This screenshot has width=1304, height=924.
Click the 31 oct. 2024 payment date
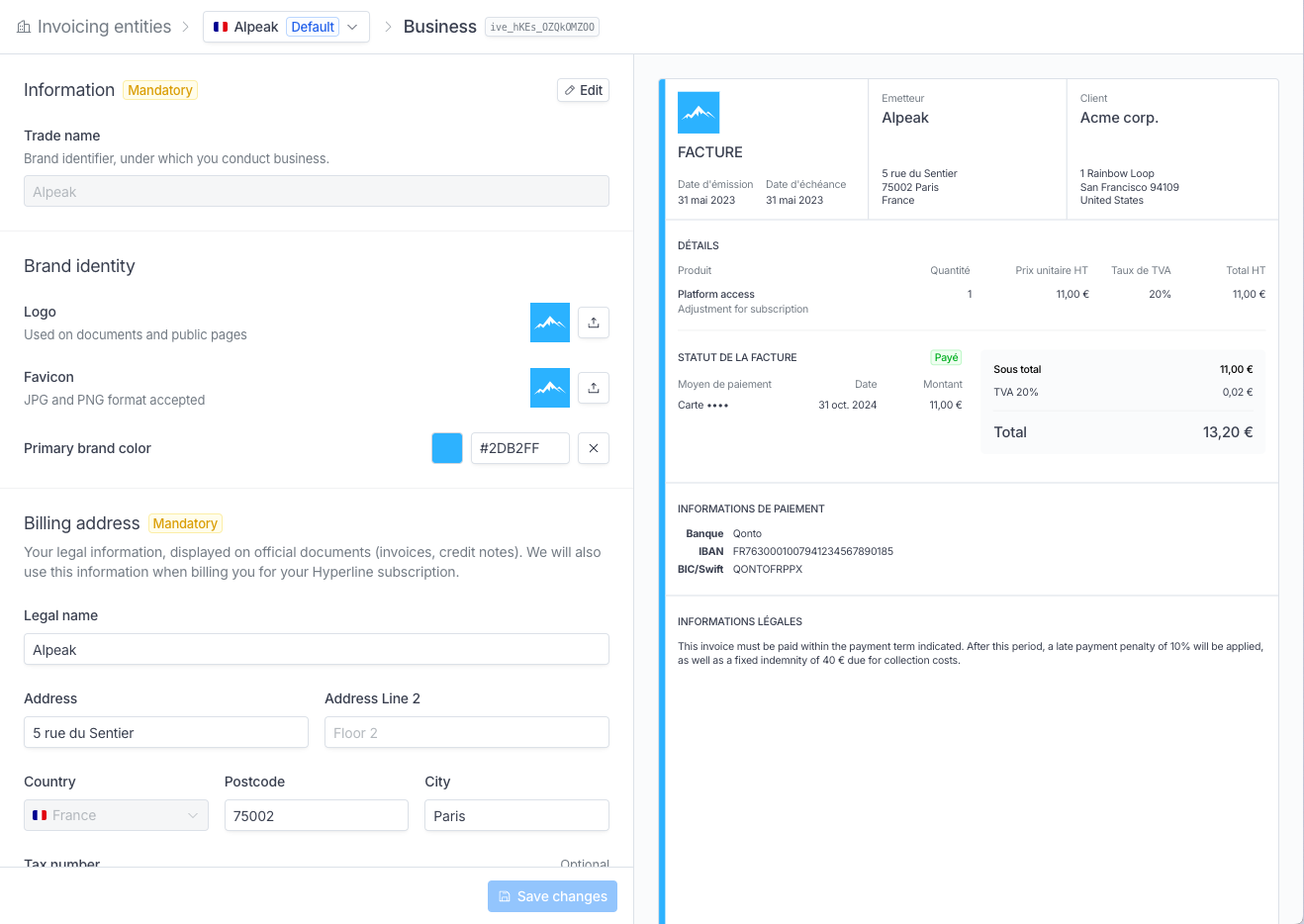[848, 405]
